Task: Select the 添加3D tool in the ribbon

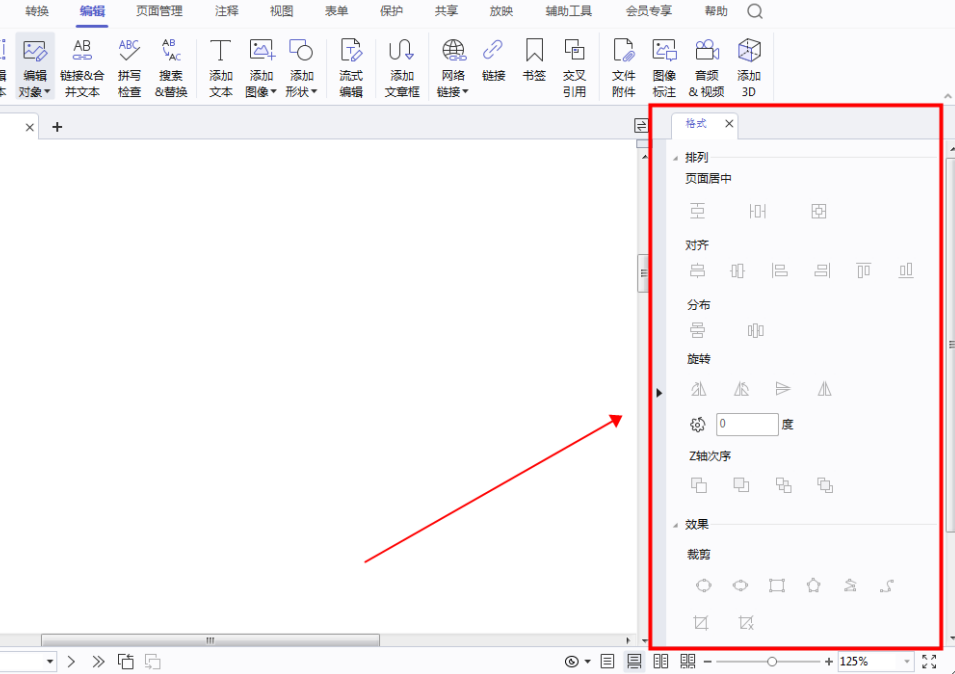Action: [749, 68]
